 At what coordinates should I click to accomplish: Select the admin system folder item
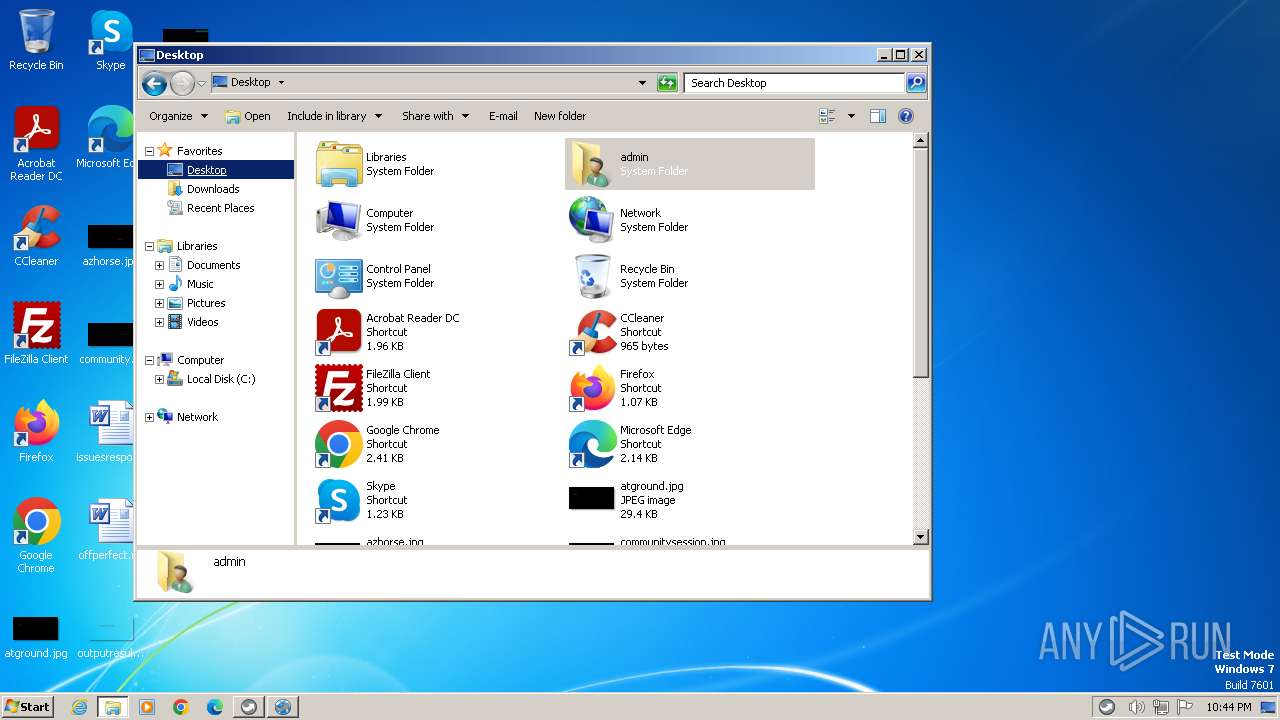[x=690, y=164]
